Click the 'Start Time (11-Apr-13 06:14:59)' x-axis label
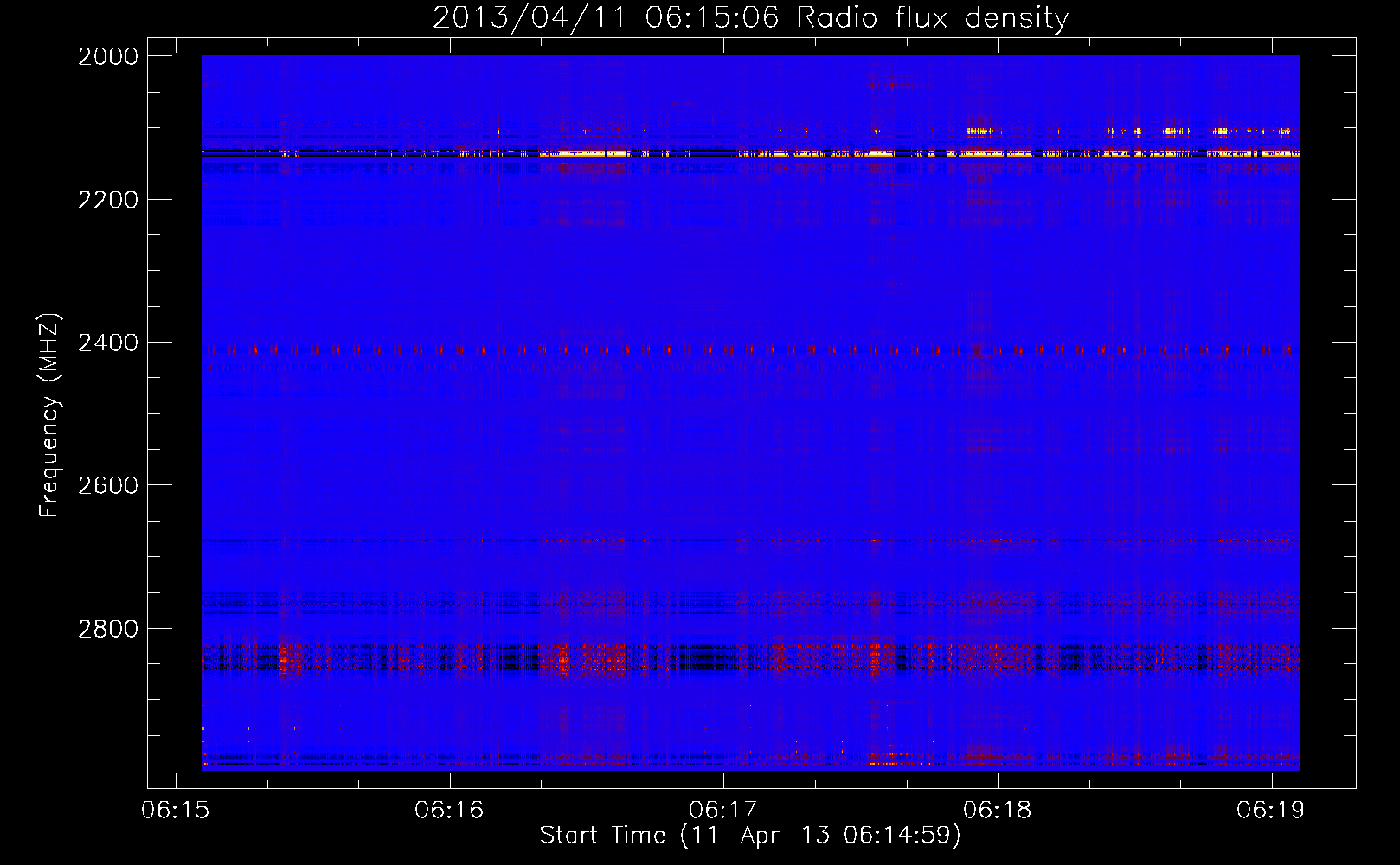This screenshot has height=865, width=1400. point(750,836)
